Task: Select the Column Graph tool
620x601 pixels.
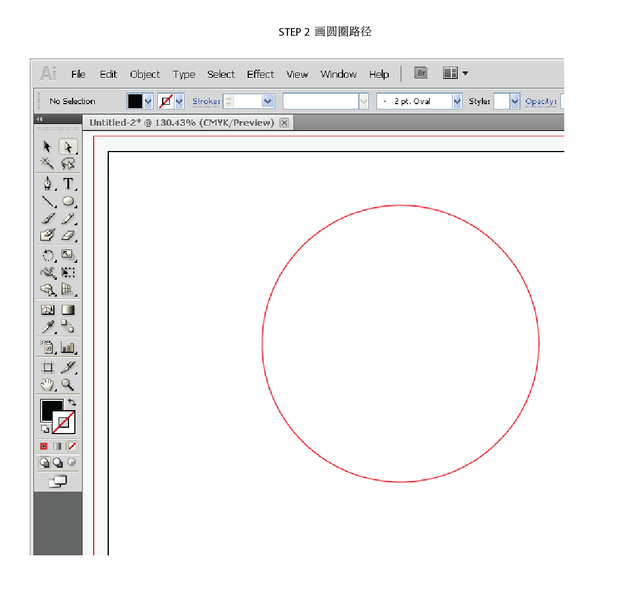Action: tap(68, 347)
